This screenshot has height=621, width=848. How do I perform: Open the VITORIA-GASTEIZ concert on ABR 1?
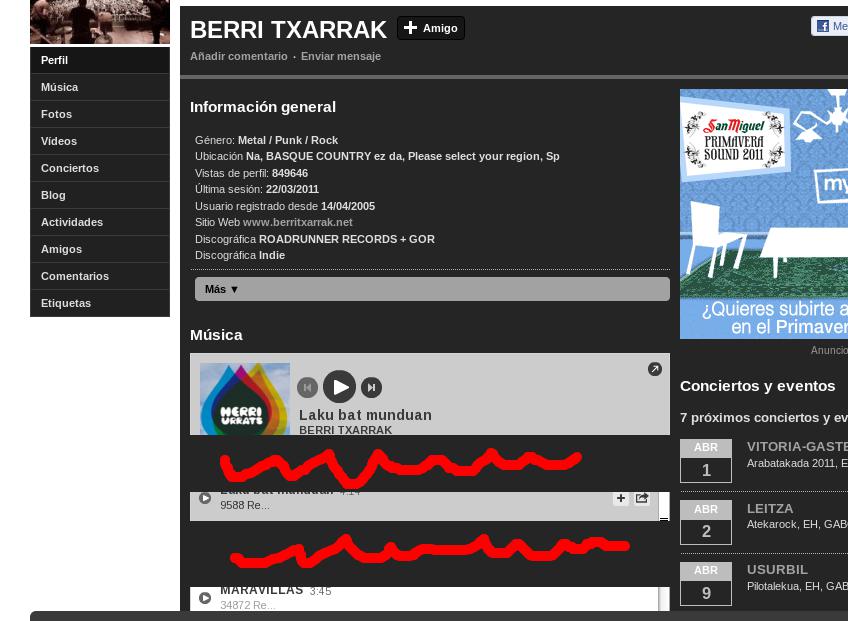click(x=796, y=447)
